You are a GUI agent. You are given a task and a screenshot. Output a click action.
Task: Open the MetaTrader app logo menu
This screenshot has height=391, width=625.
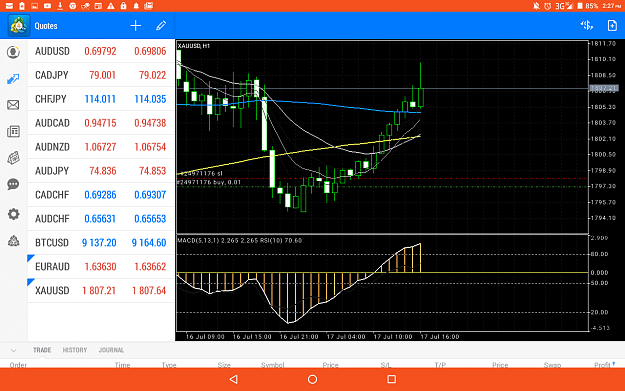[19, 26]
